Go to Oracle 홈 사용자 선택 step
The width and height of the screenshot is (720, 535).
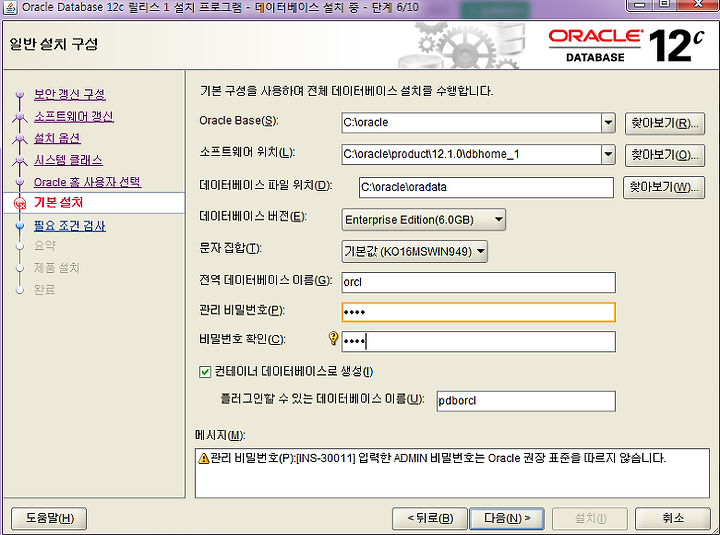click(x=87, y=182)
